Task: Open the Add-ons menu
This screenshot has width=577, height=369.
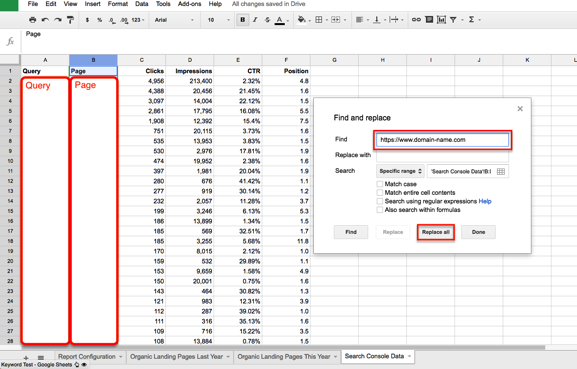Action: (x=189, y=4)
